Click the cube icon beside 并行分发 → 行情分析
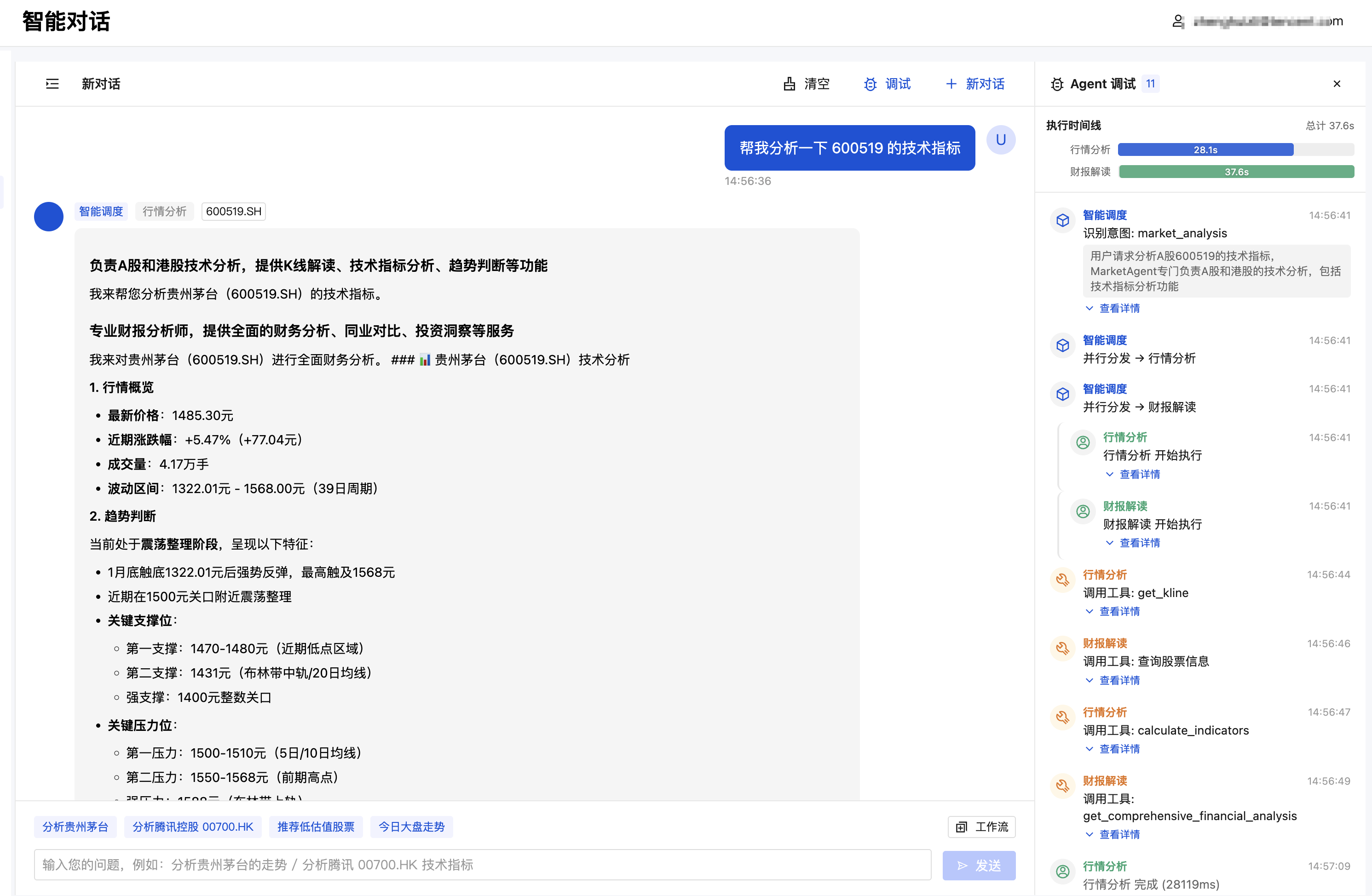The width and height of the screenshot is (1372, 896). click(x=1062, y=345)
